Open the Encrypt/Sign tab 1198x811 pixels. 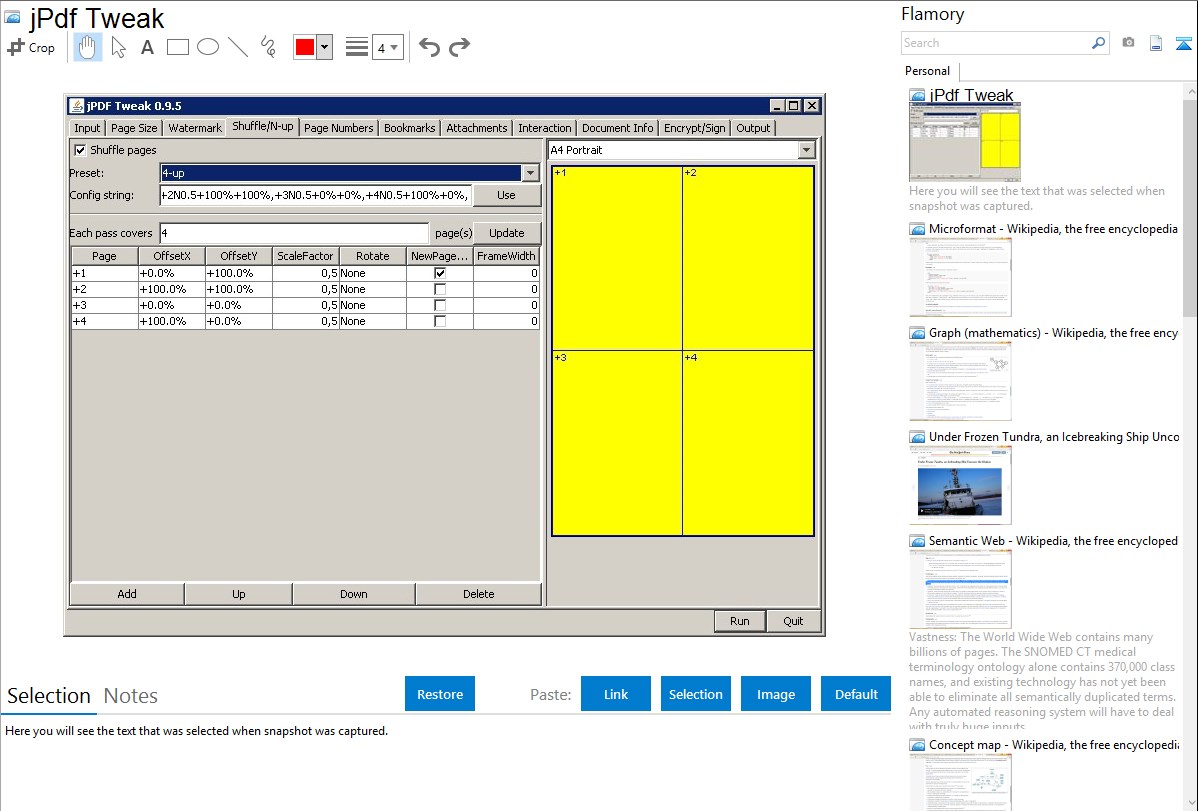click(x=695, y=128)
